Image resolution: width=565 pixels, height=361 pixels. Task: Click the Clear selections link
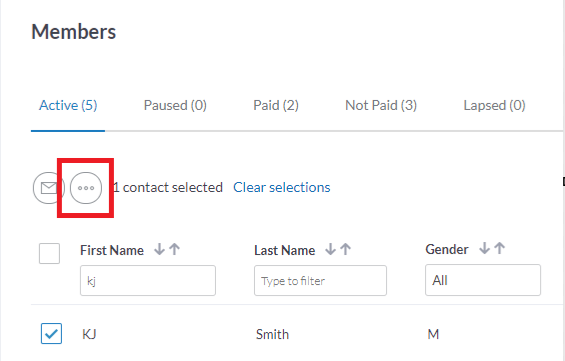click(282, 187)
